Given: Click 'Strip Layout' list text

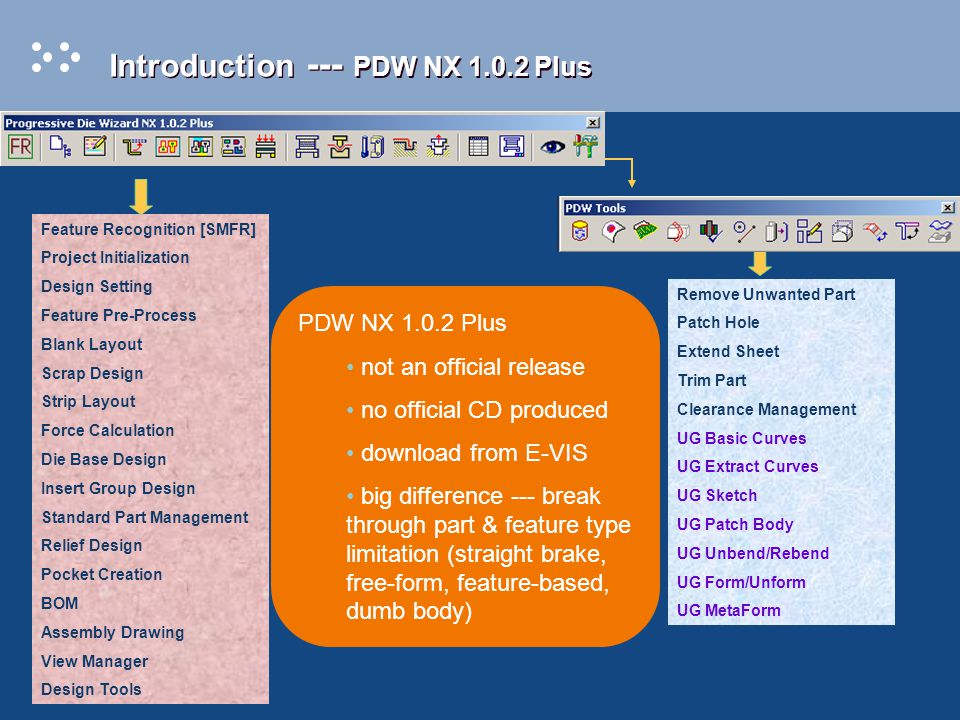Looking at the screenshot, I should pyautogui.click(x=89, y=402).
